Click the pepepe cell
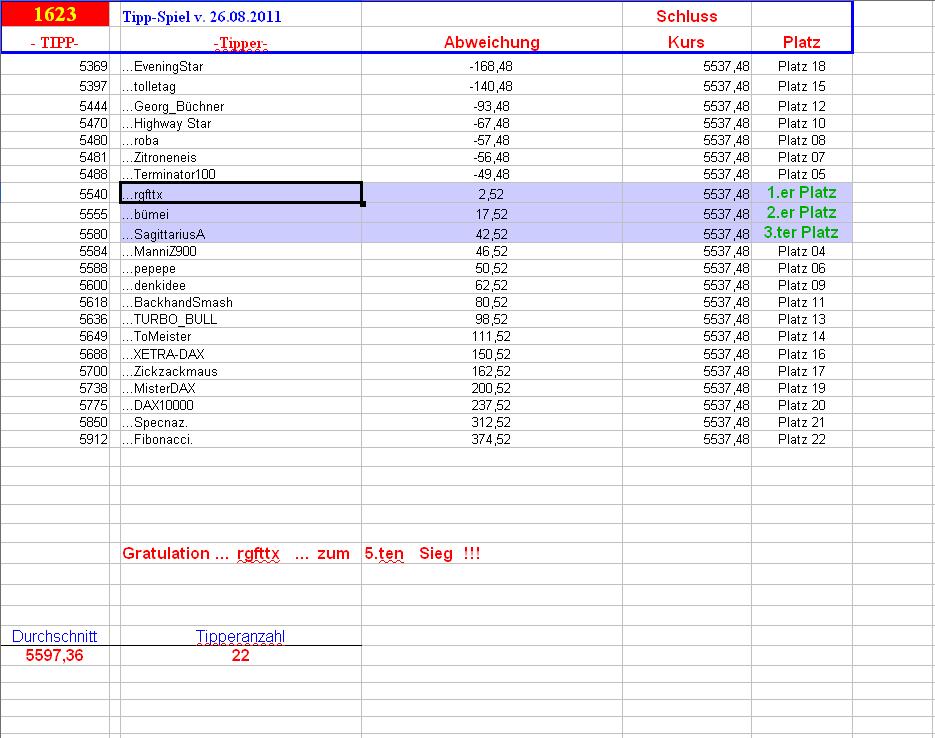Image resolution: width=935 pixels, height=738 pixels. 241,268
